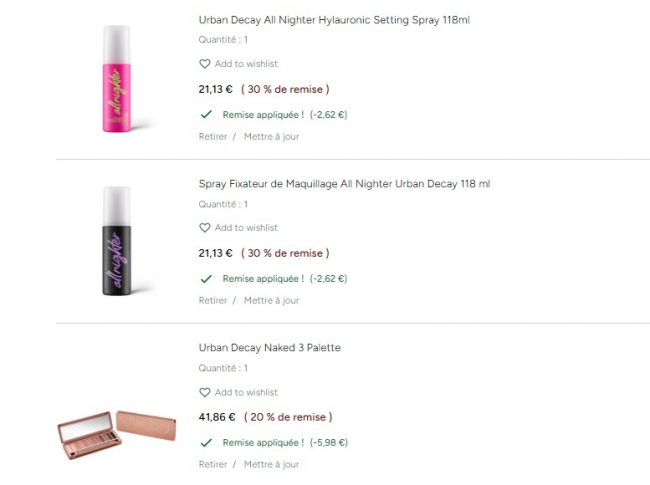Click the green discount checkmark on Spray Fixateur
The height and width of the screenshot is (485, 650).
206,279
